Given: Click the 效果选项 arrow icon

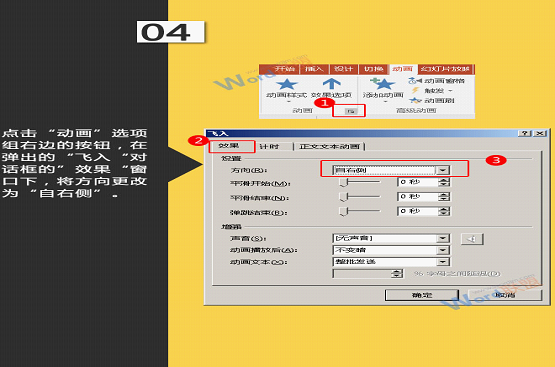Looking at the screenshot, I should point(332,84).
